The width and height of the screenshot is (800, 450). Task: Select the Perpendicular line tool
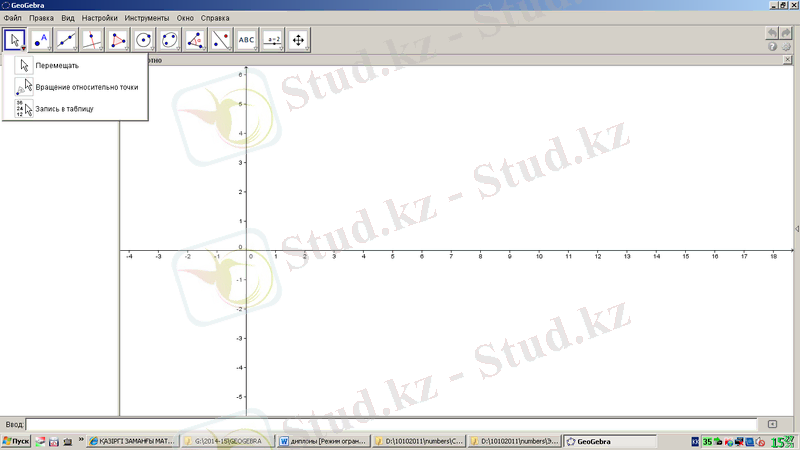click(92, 40)
